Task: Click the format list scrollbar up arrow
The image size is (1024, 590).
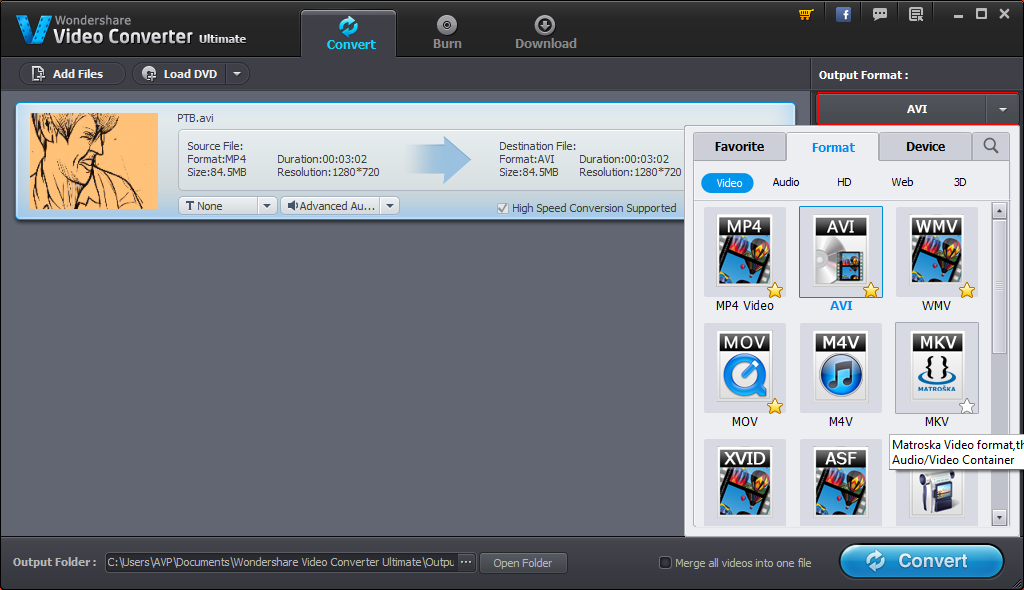Action: pyautogui.click(x=999, y=211)
